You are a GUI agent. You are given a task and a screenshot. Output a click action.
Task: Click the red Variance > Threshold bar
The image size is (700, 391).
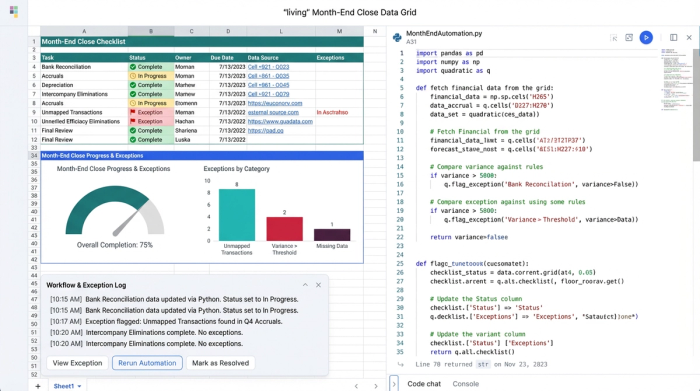pos(284,229)
